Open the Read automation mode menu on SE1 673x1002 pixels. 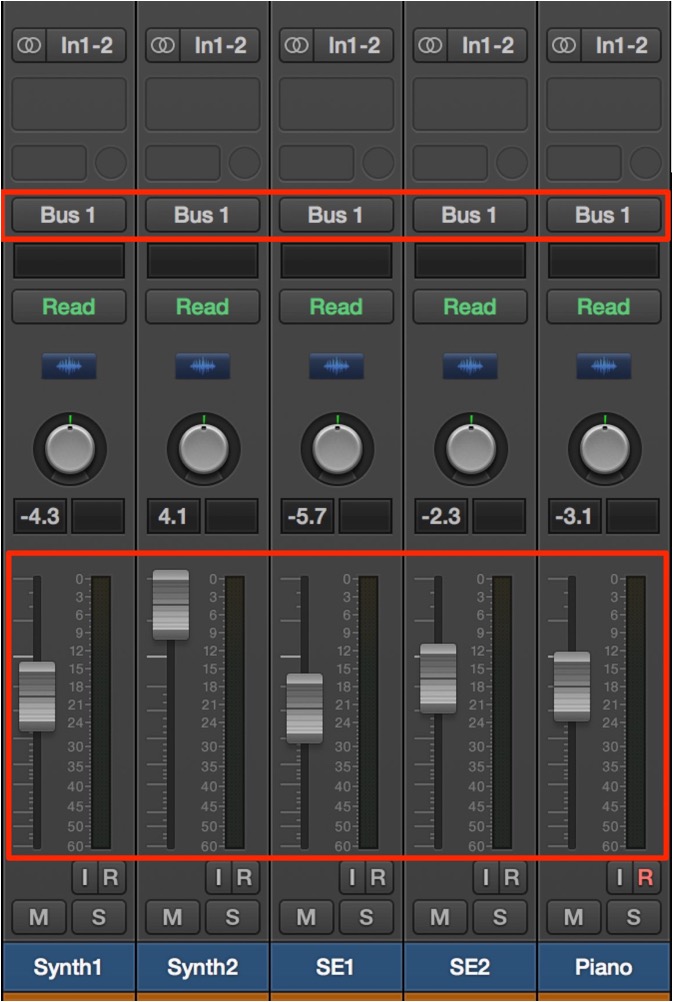[336, 307]
